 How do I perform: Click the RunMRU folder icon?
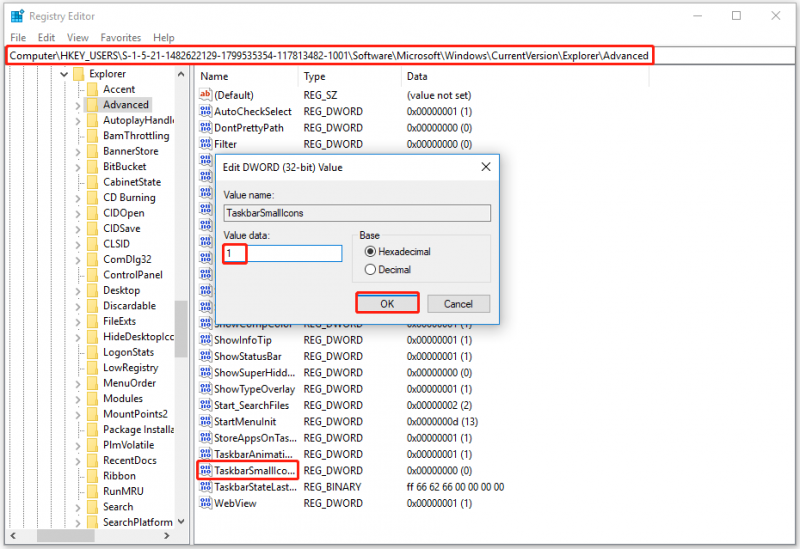tap(92, 491)
